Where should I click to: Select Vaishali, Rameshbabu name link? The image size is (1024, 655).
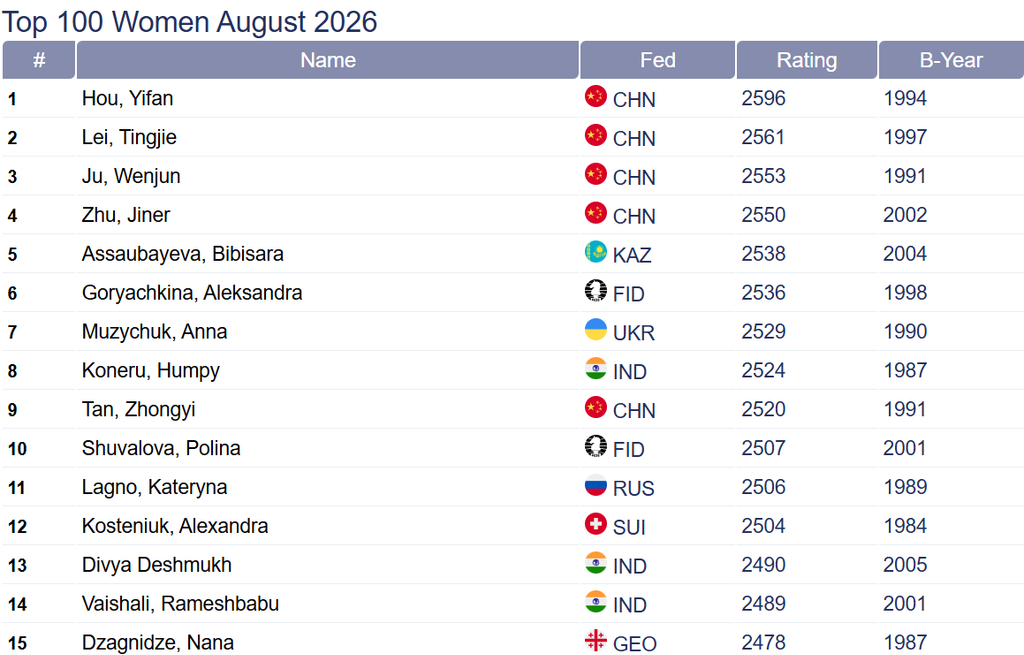pos(180,604)
